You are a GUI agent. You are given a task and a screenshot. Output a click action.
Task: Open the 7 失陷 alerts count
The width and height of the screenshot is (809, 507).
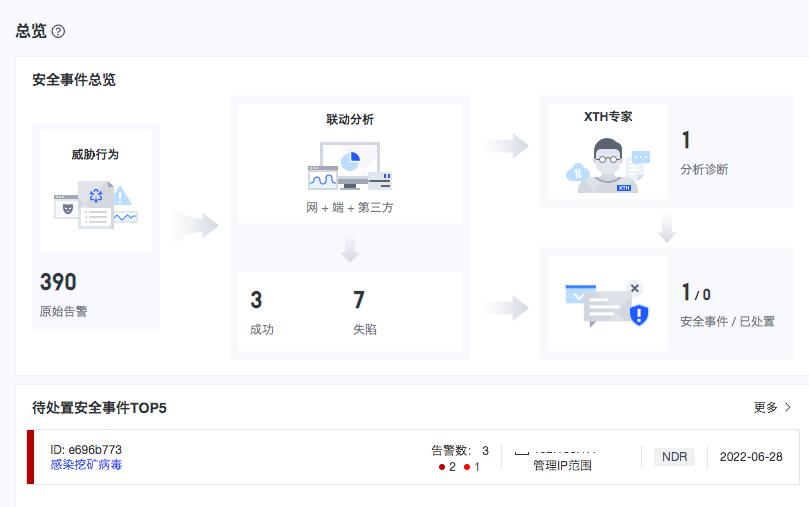(359, 300)
